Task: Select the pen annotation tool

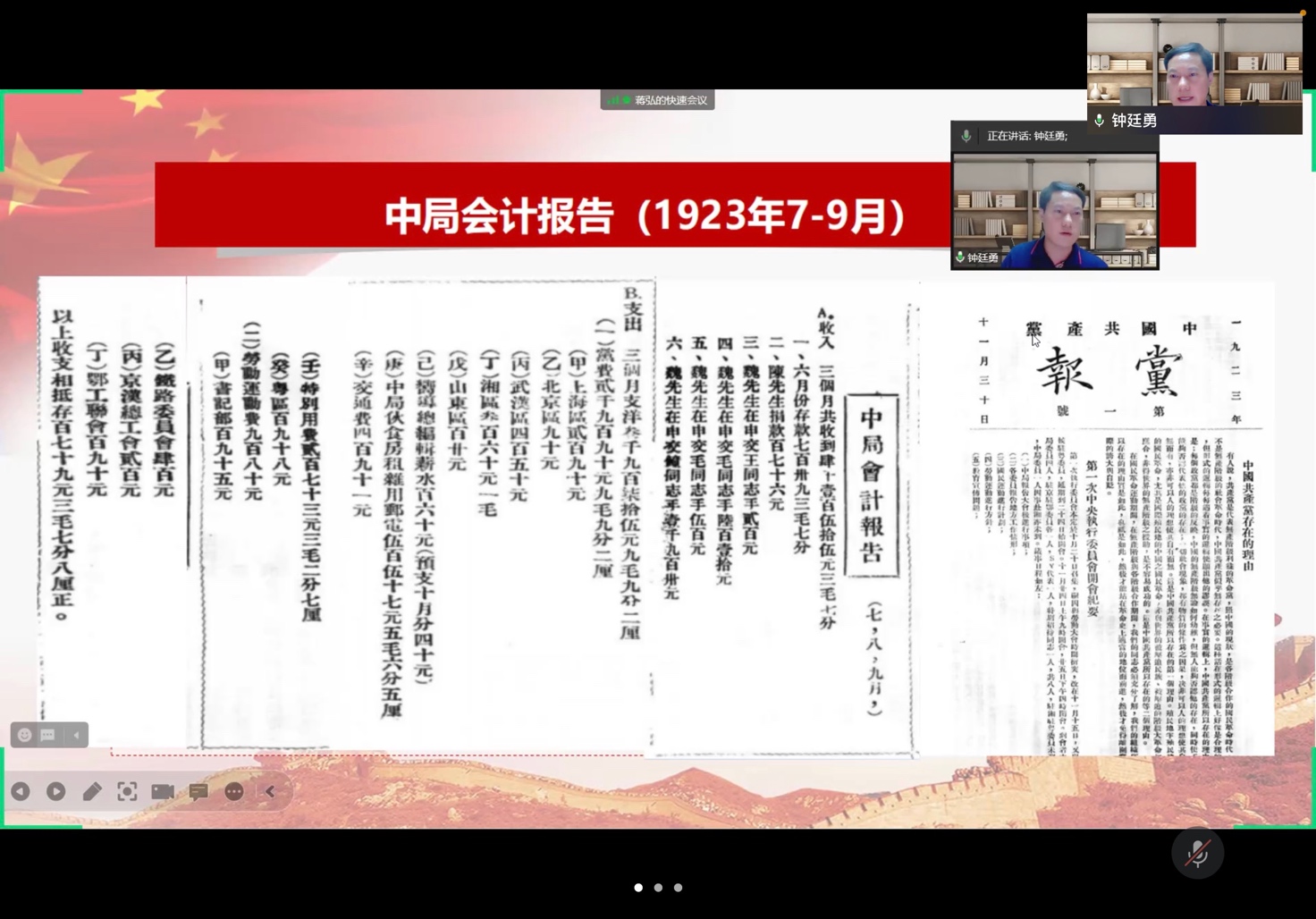Action: tap(92, 791)
